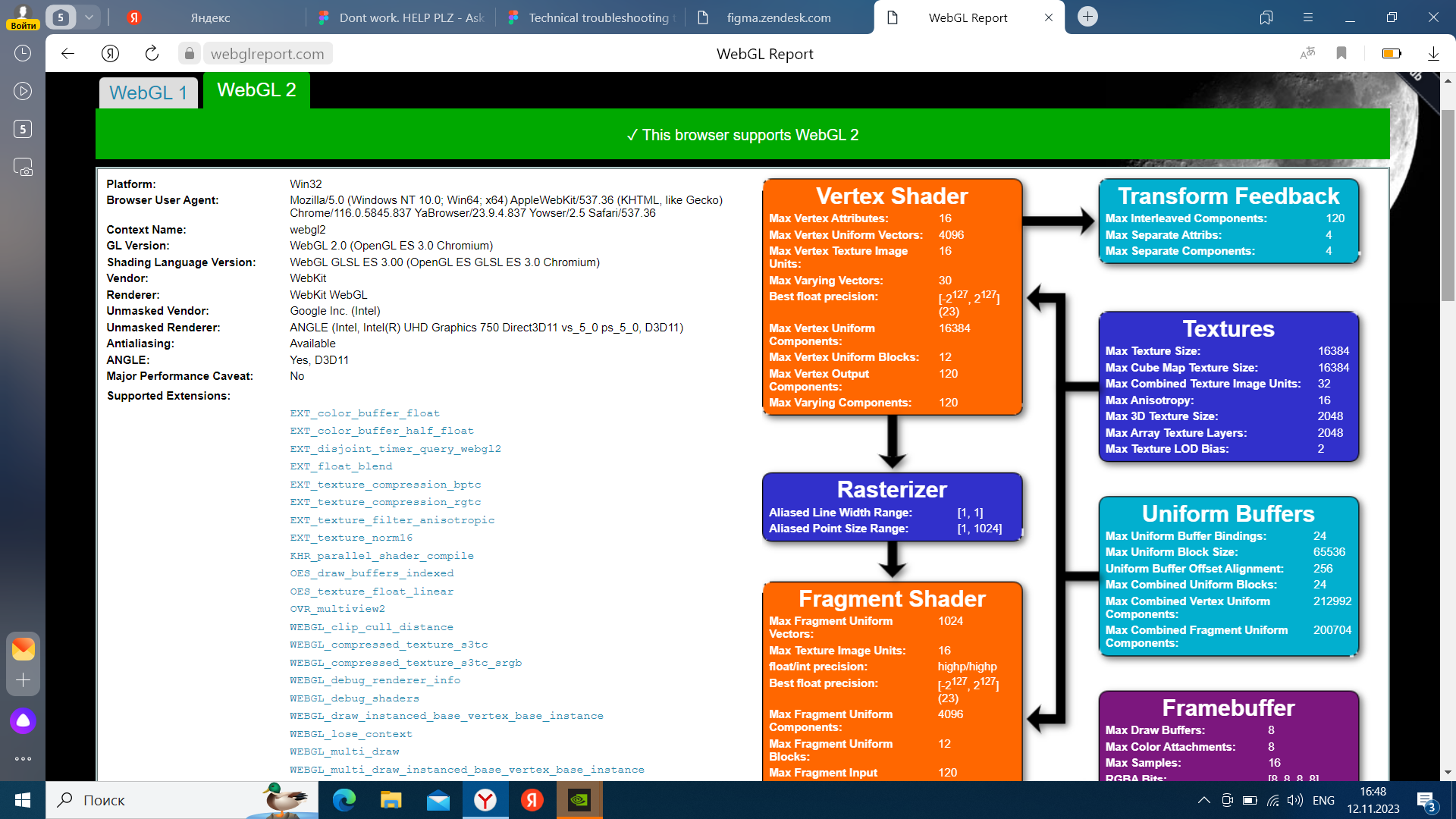The width and height of the screenshot is (1456, 819).
Task: Open WEBGL_multi_draw extension link
Action: 344,752
